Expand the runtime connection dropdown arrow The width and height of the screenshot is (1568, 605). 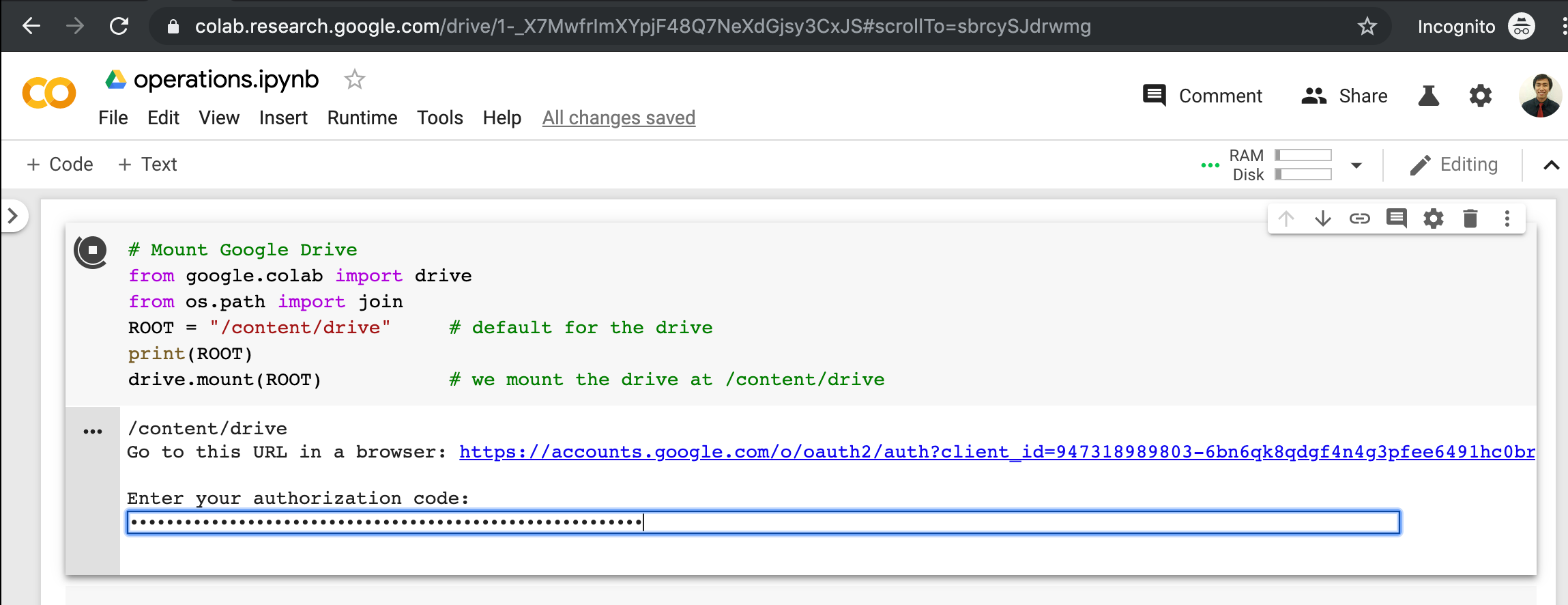click(x=1356, y=165)
